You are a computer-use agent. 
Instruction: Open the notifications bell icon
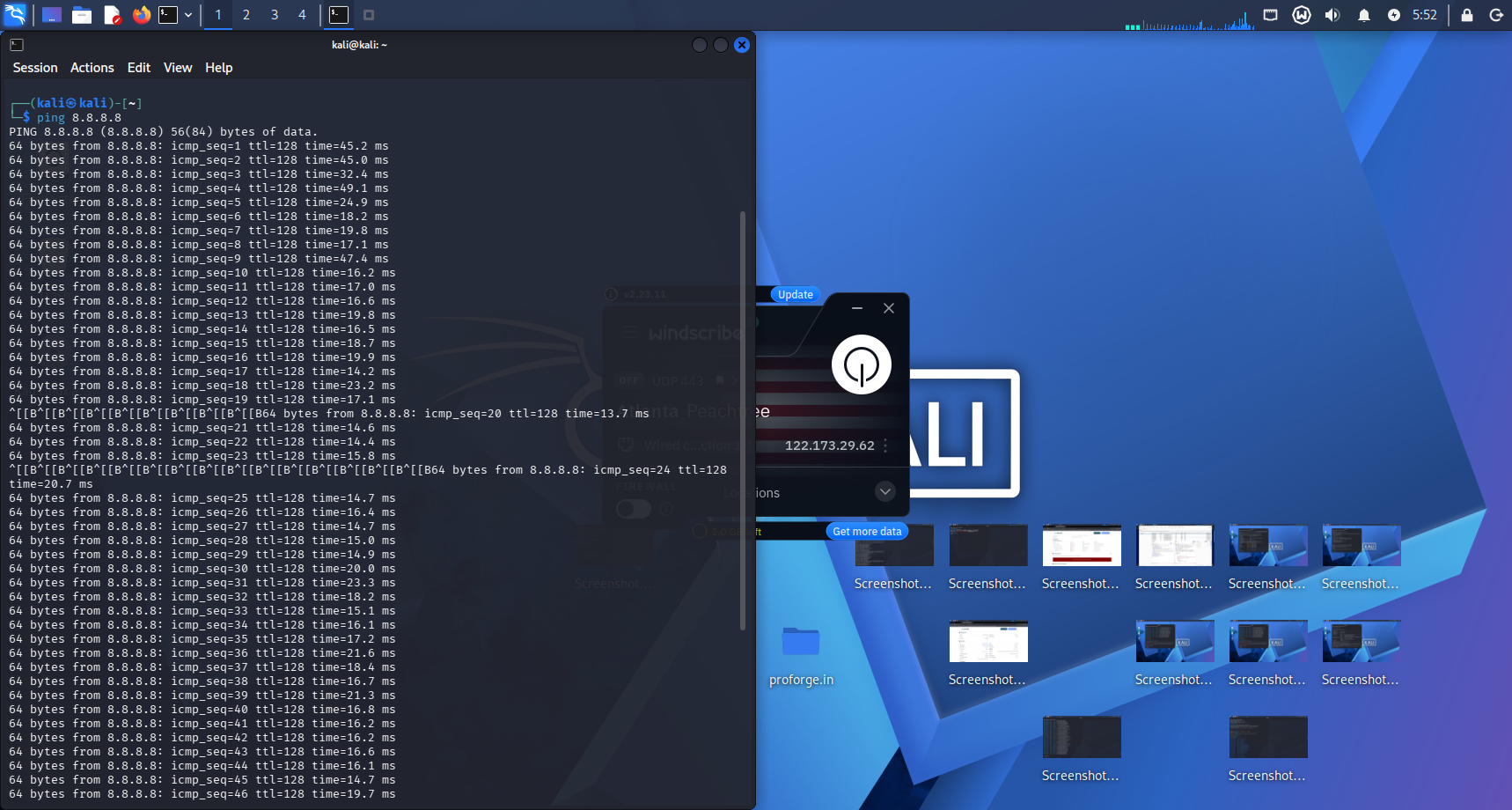pyautogui.click(x=1364, y=15)
